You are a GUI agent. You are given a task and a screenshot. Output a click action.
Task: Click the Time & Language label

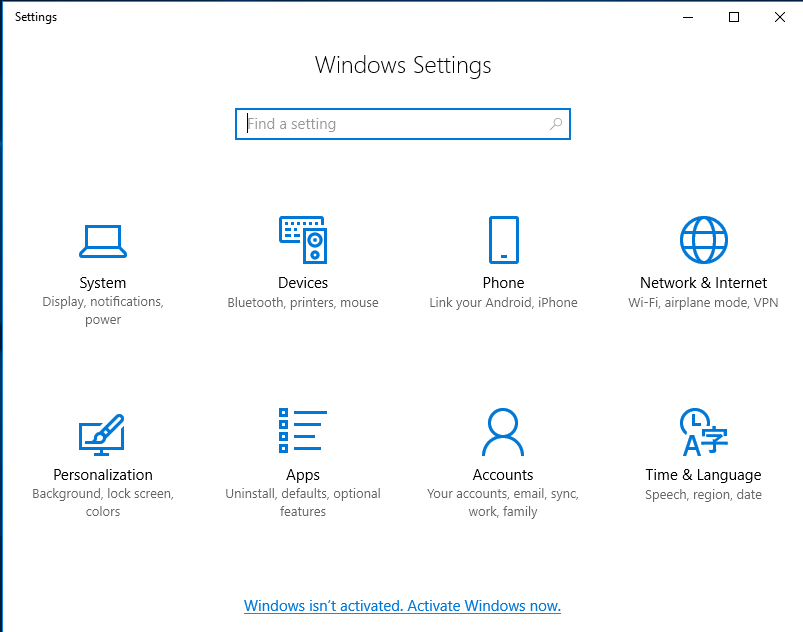coord(703,475)
